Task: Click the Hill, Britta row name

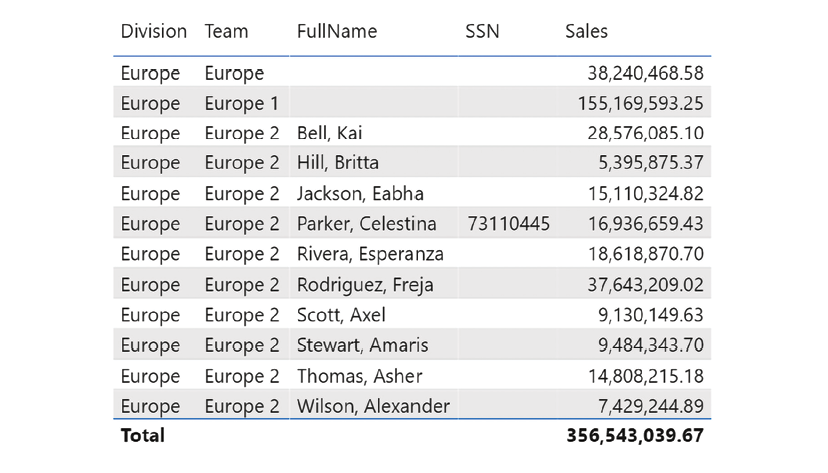Action: 337,163
